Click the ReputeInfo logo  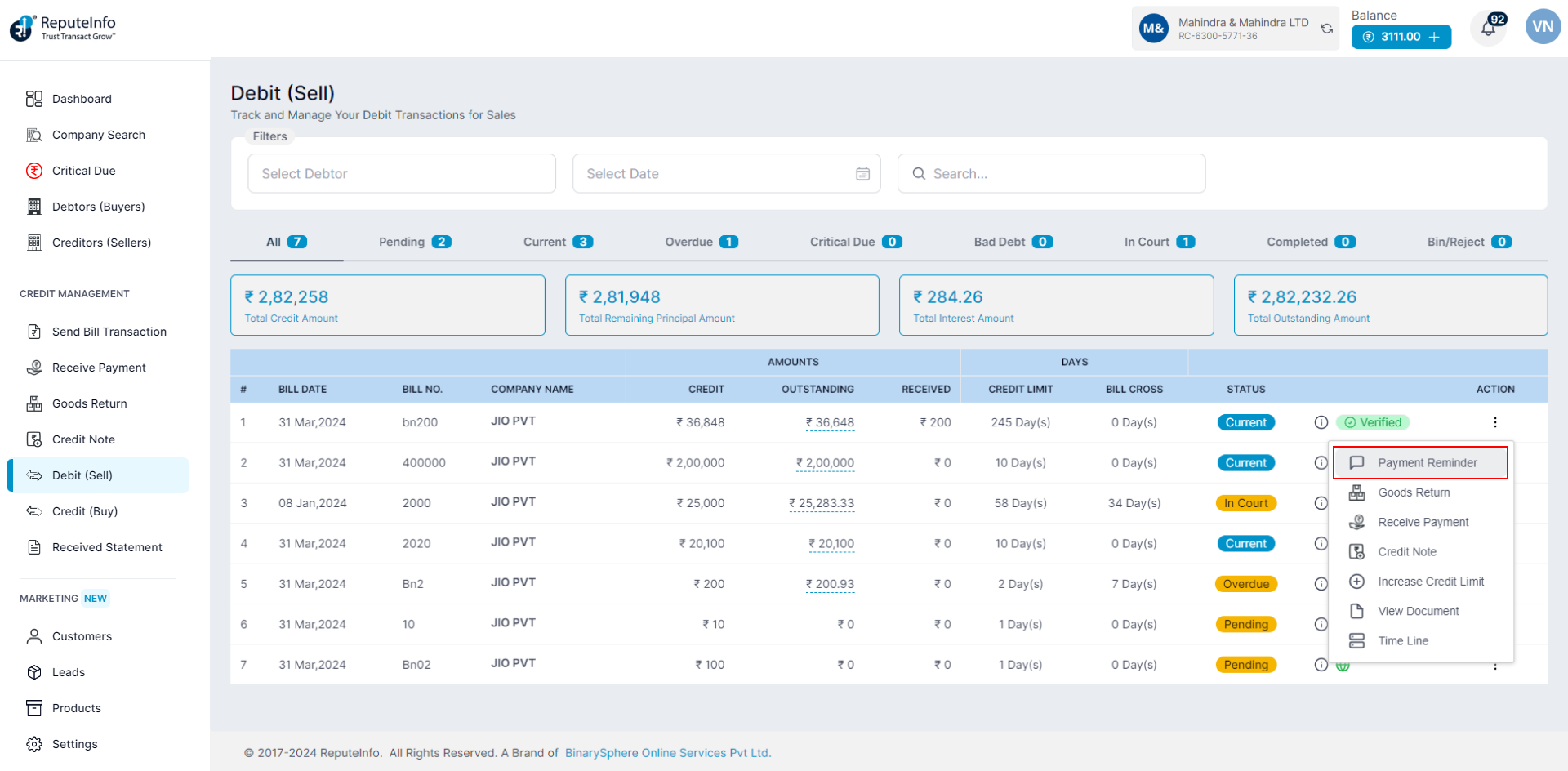(x=63, y=27)
